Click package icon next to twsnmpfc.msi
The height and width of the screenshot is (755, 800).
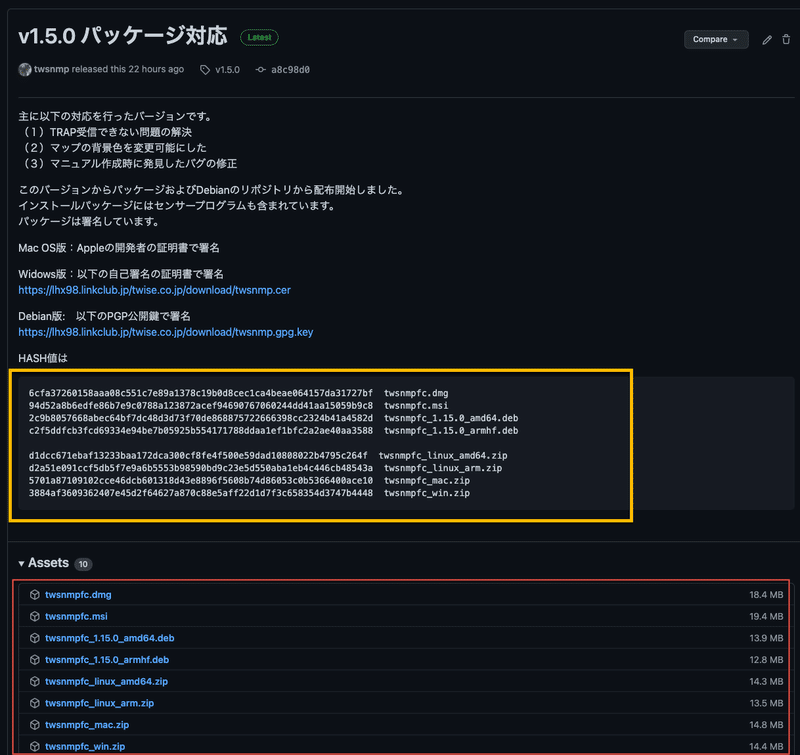point(35,616)
